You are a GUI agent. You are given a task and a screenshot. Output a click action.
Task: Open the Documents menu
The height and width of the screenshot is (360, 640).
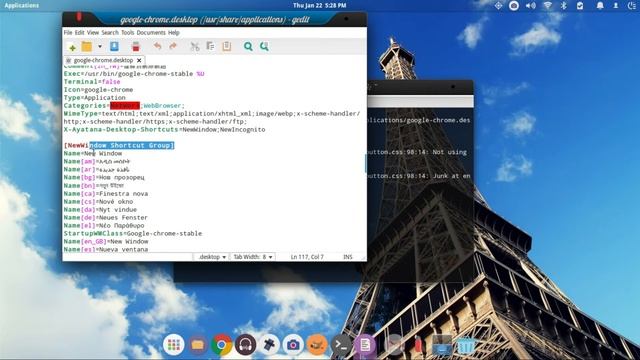[151, 32]
